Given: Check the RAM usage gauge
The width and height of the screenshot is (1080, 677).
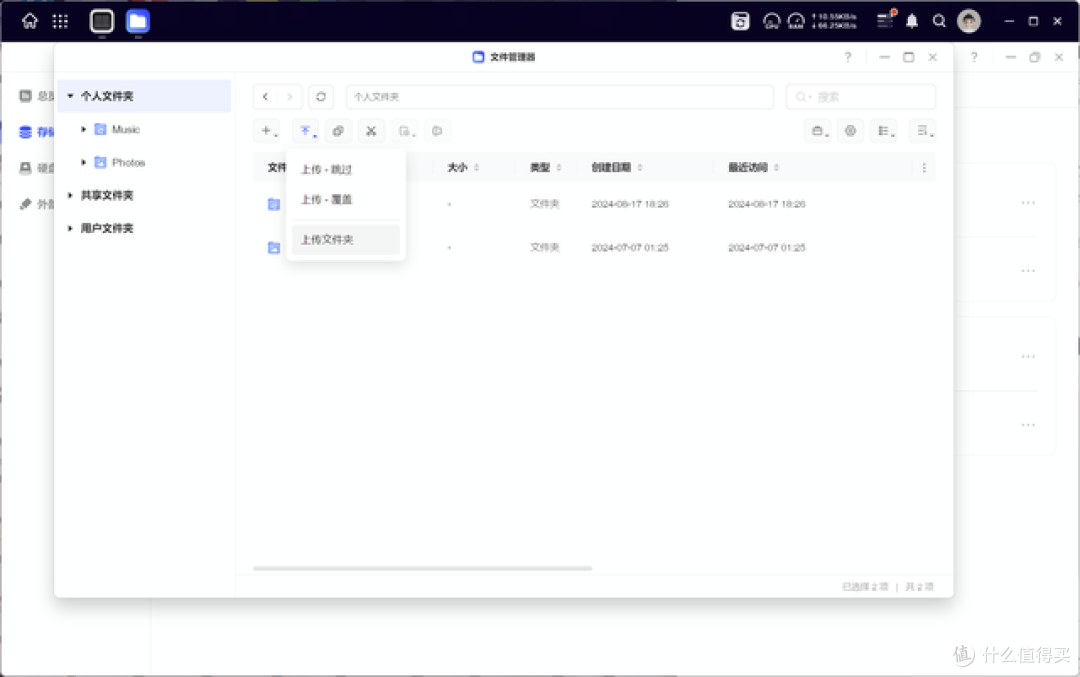Looking at the screenshot, I should (x=796, y=21).
